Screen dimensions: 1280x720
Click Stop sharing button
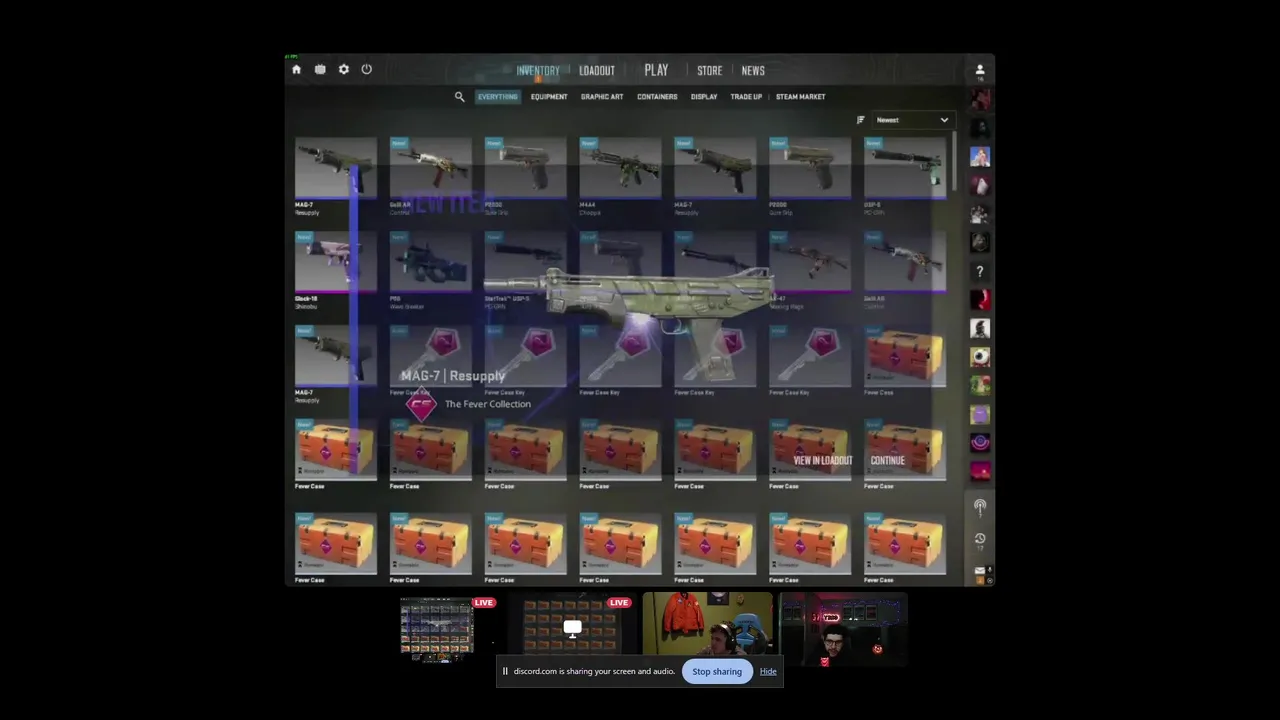click(717, 671)
